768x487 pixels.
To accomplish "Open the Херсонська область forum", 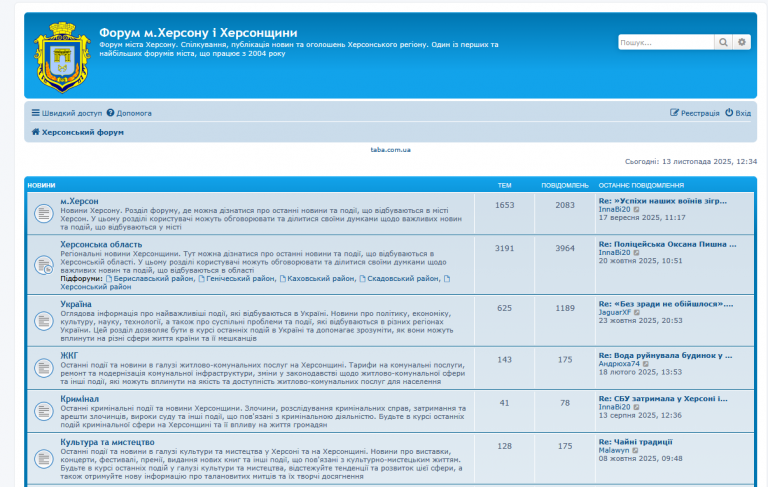I will pos(101,244).
